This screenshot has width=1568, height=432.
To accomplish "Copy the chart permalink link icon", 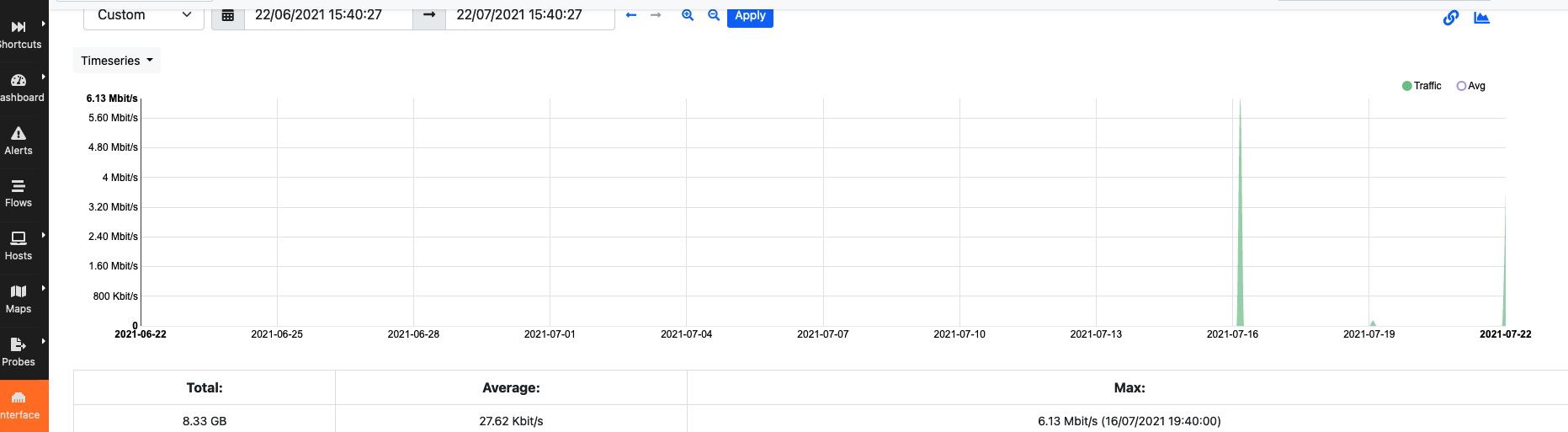I will 1451,17.
